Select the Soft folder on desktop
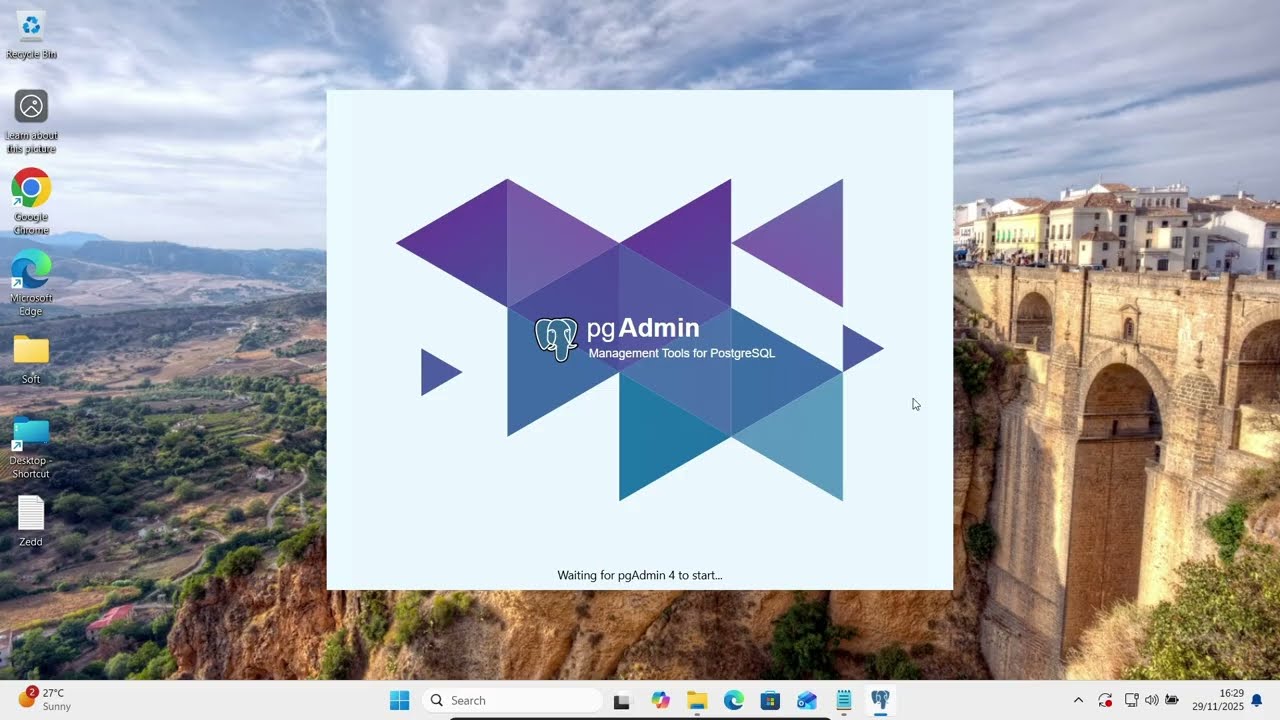The width and height of the screenshot is (1280, 720). click(31, 358)
